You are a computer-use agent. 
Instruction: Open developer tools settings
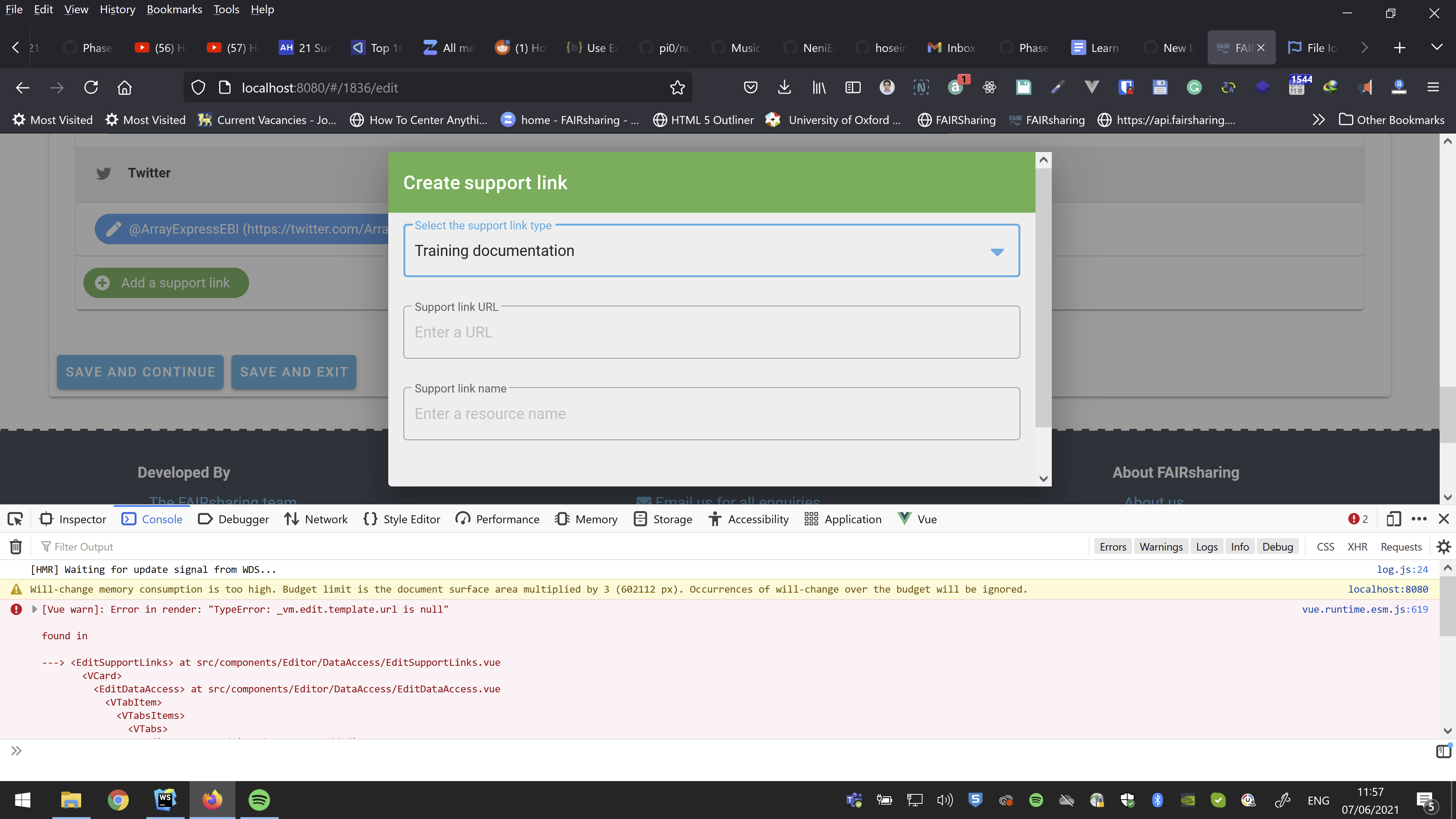coord(1443,546)
